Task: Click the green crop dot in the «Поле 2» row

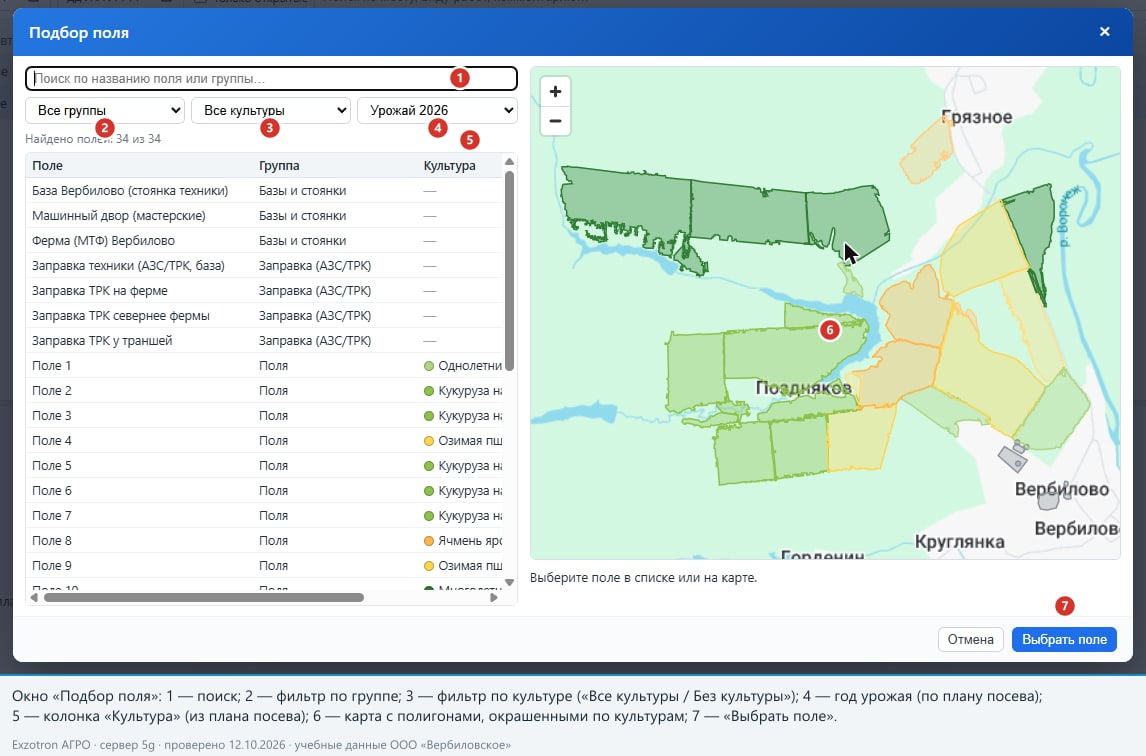Action: tap(429, 390)
